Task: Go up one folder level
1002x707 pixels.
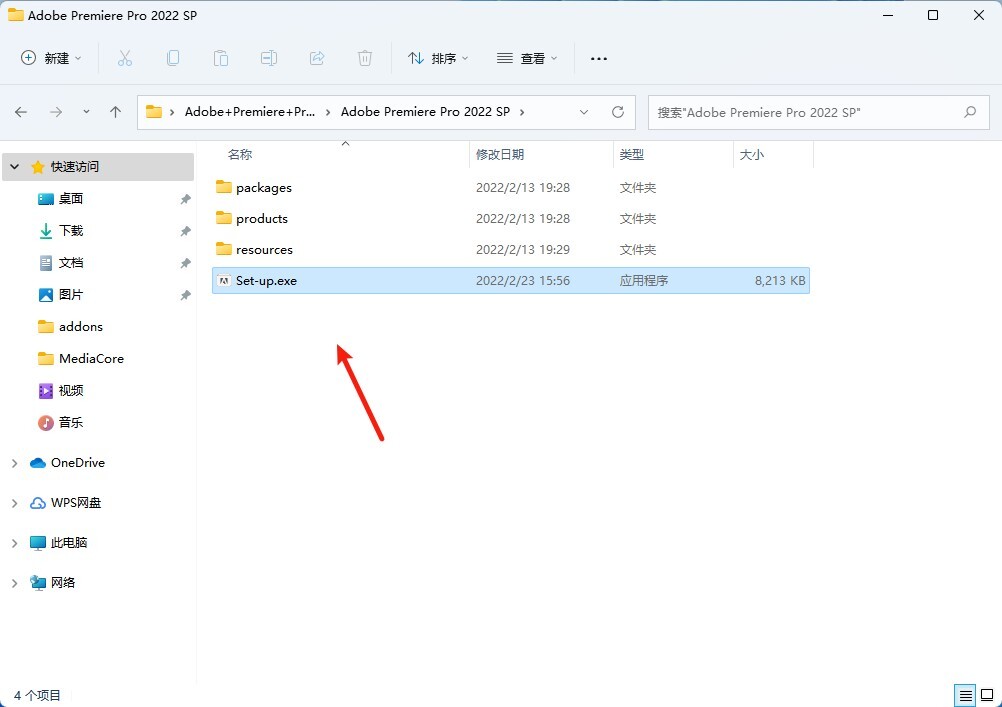Action: click(115, 112)
